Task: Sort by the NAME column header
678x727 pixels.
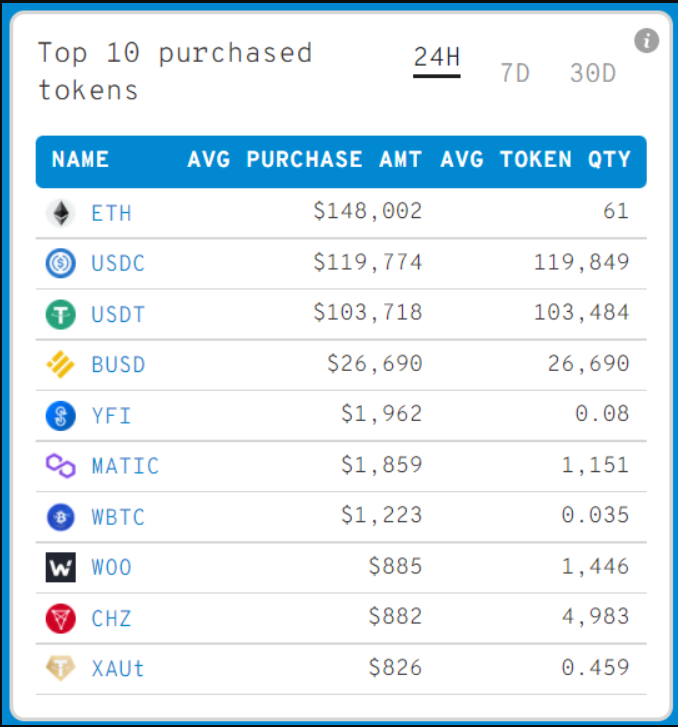Action: pos(81,160)
